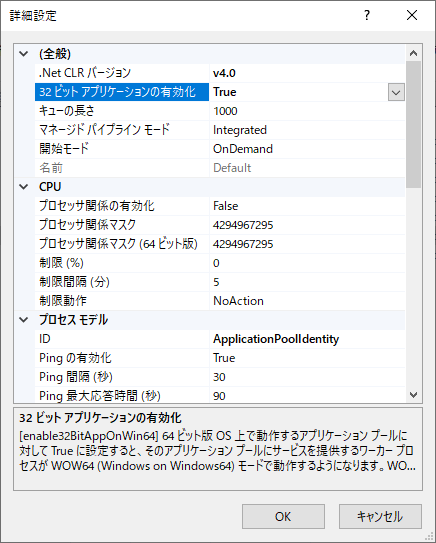This screenshot has width=436, height=543.
Task: Open the dropdown for 32 ビット アプリケーションの有効化
Action: [x=396, y=92]
